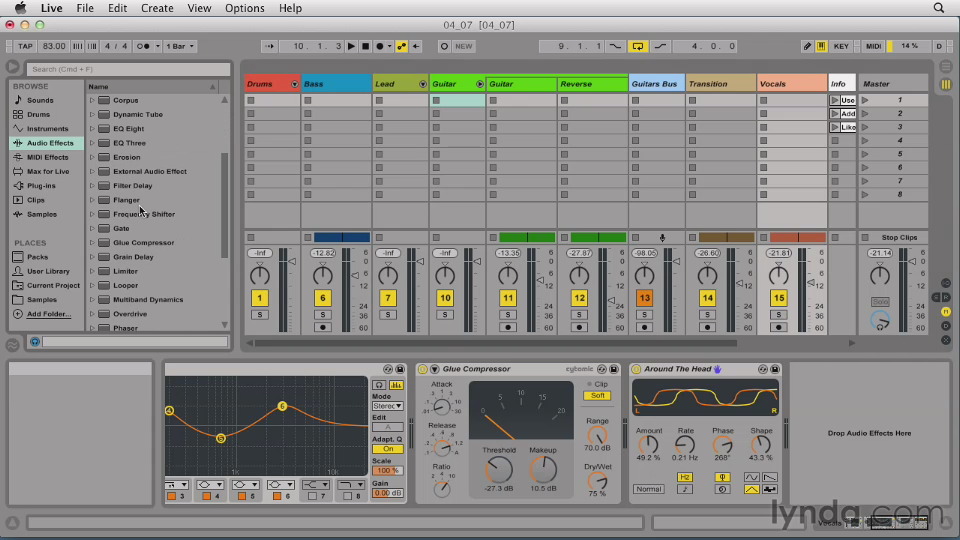The width and height of the screenshot is (960, 540).
Task: Open the 1 Bar quantization dropdown
Action: pos(180,46)
